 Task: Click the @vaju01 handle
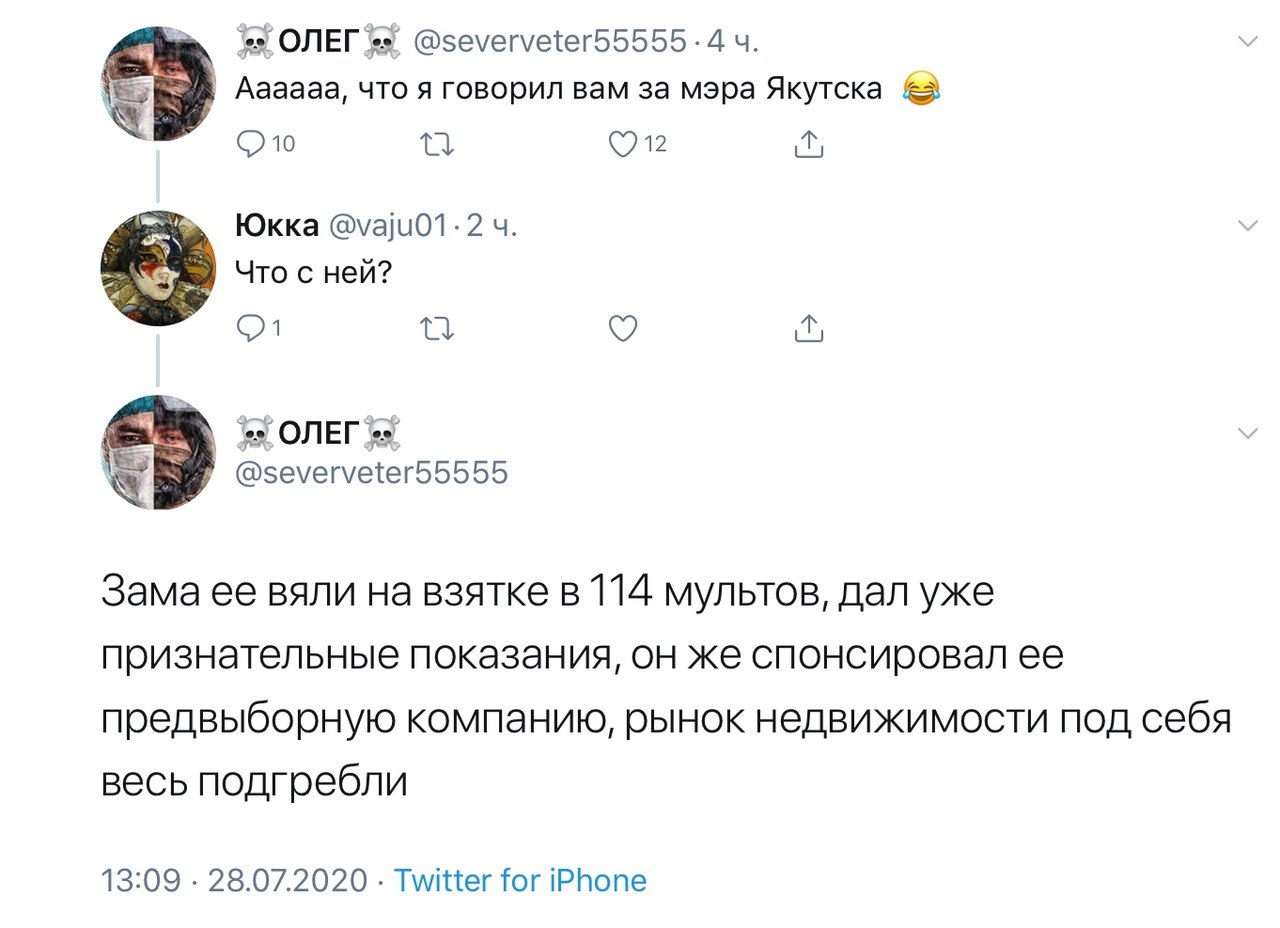(387, 227)
